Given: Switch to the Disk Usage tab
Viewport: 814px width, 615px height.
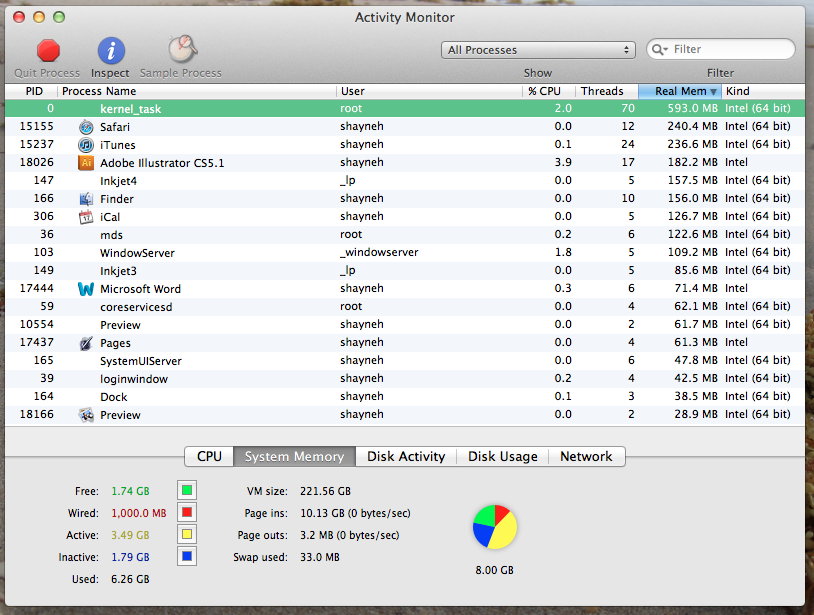Looking at the screenshot, I should tap(503, 456).
